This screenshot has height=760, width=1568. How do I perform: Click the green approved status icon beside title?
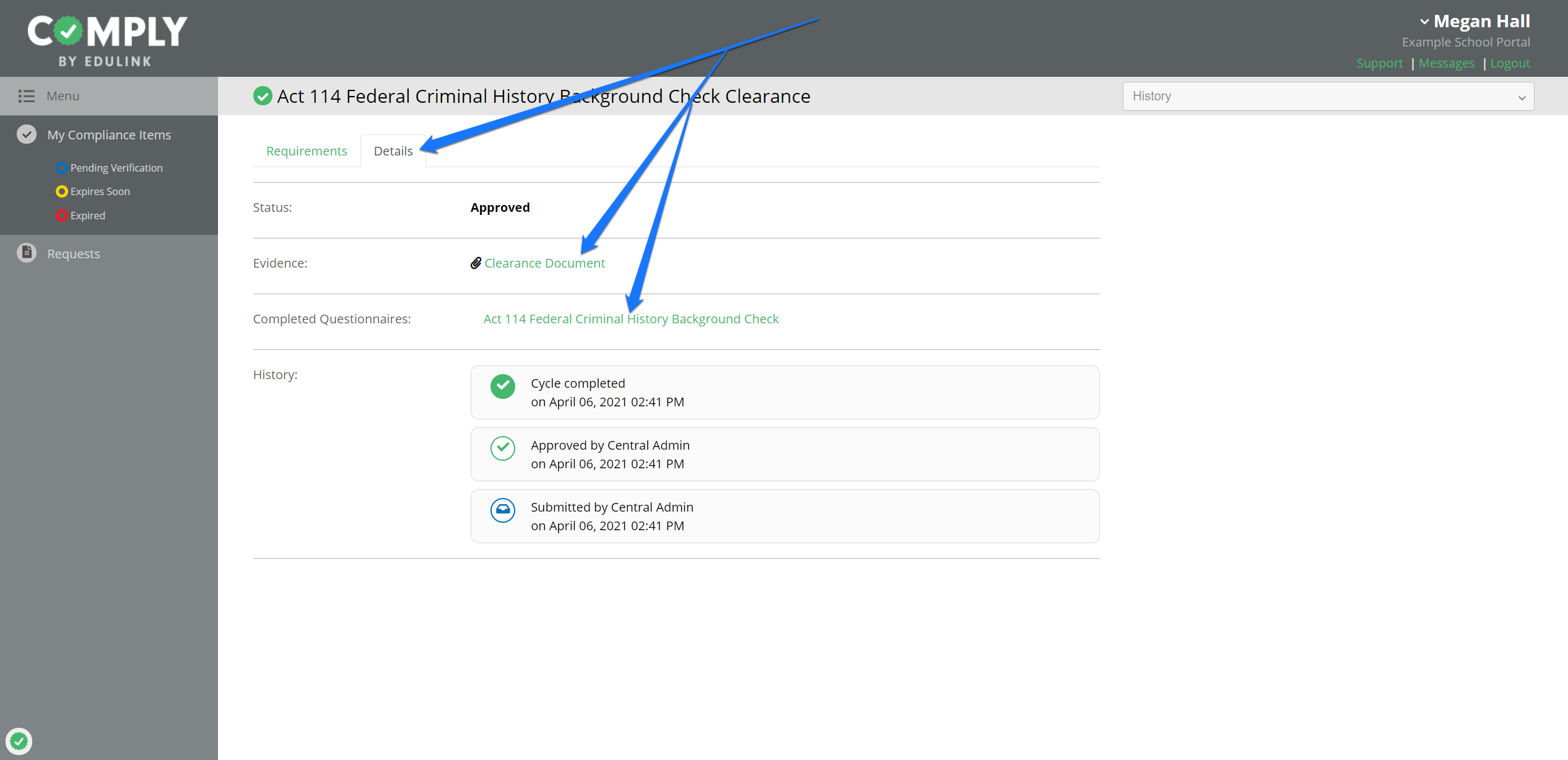click(x=263, y=96)
